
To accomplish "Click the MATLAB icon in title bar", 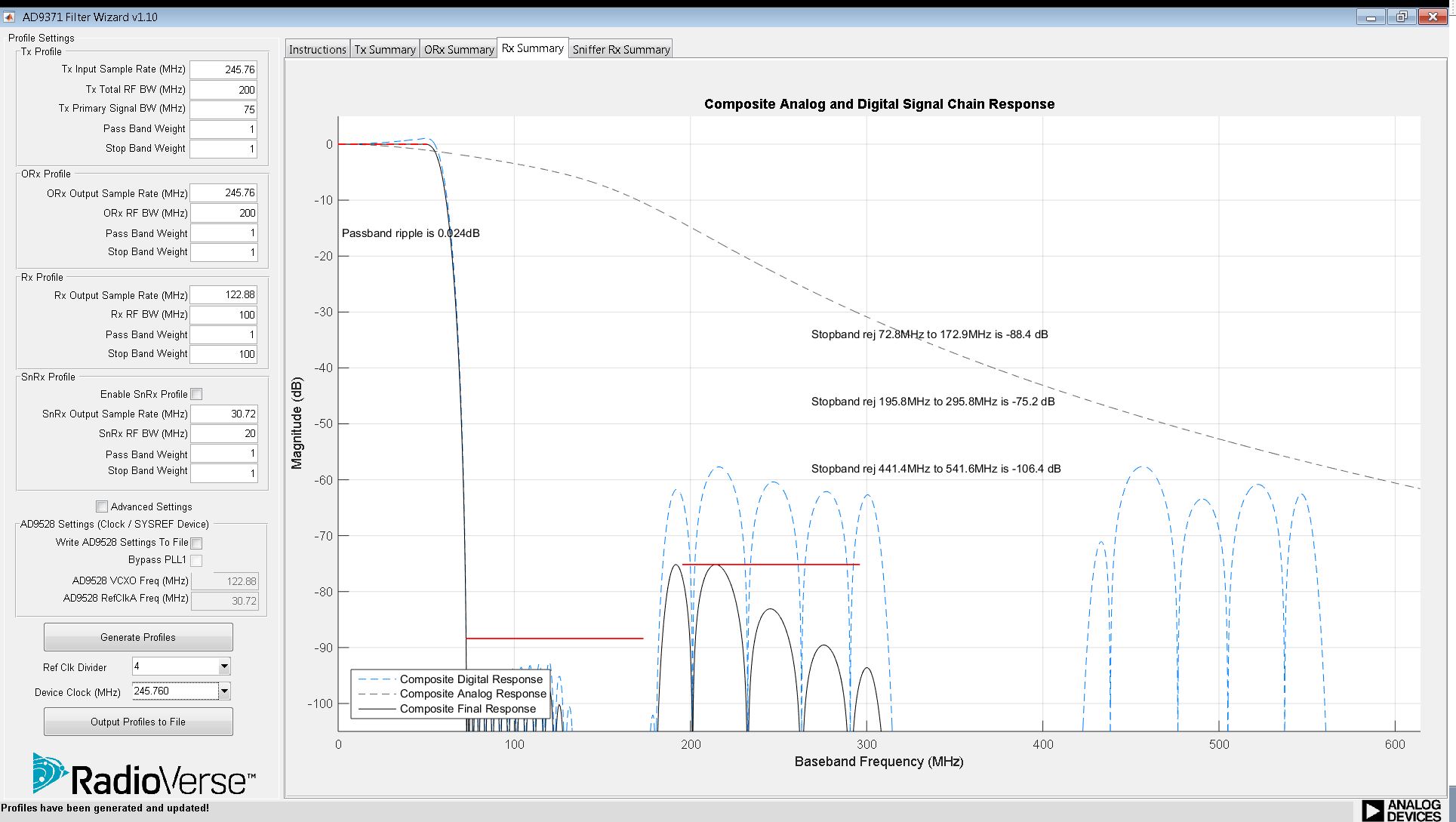I will click(10, 17).
